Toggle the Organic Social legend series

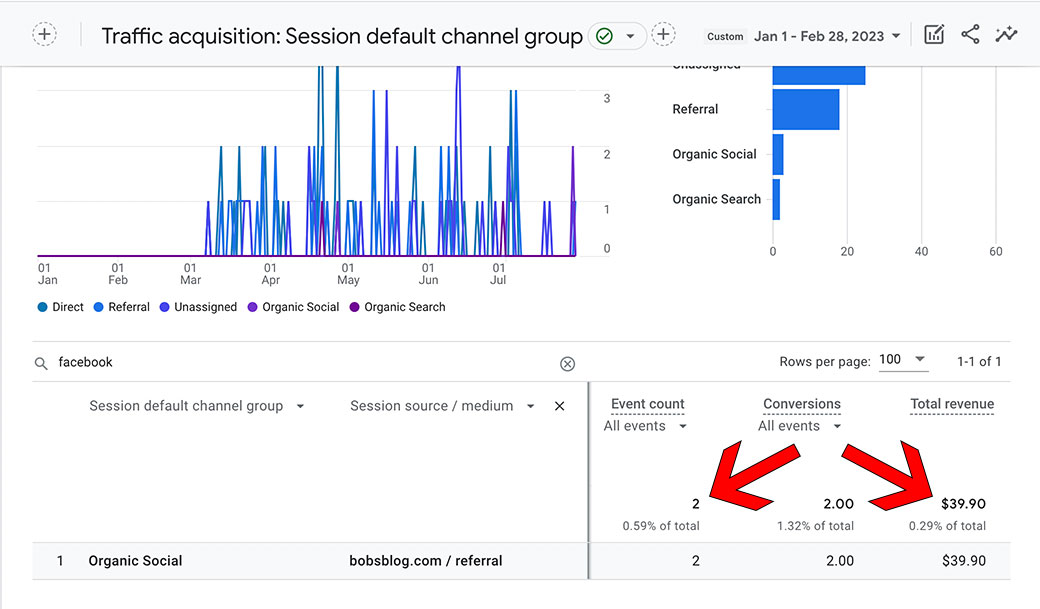tap(293, 307)
